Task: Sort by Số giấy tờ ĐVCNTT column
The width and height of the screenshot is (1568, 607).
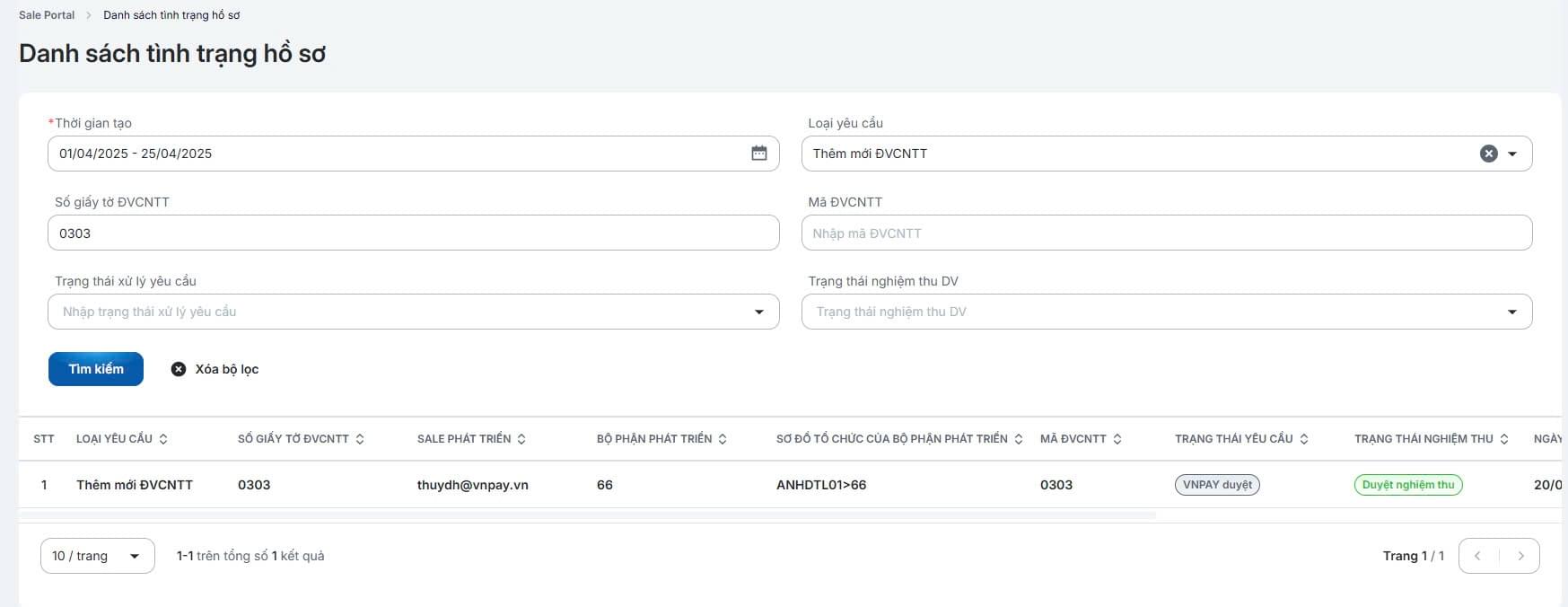Action: point(360,439)
